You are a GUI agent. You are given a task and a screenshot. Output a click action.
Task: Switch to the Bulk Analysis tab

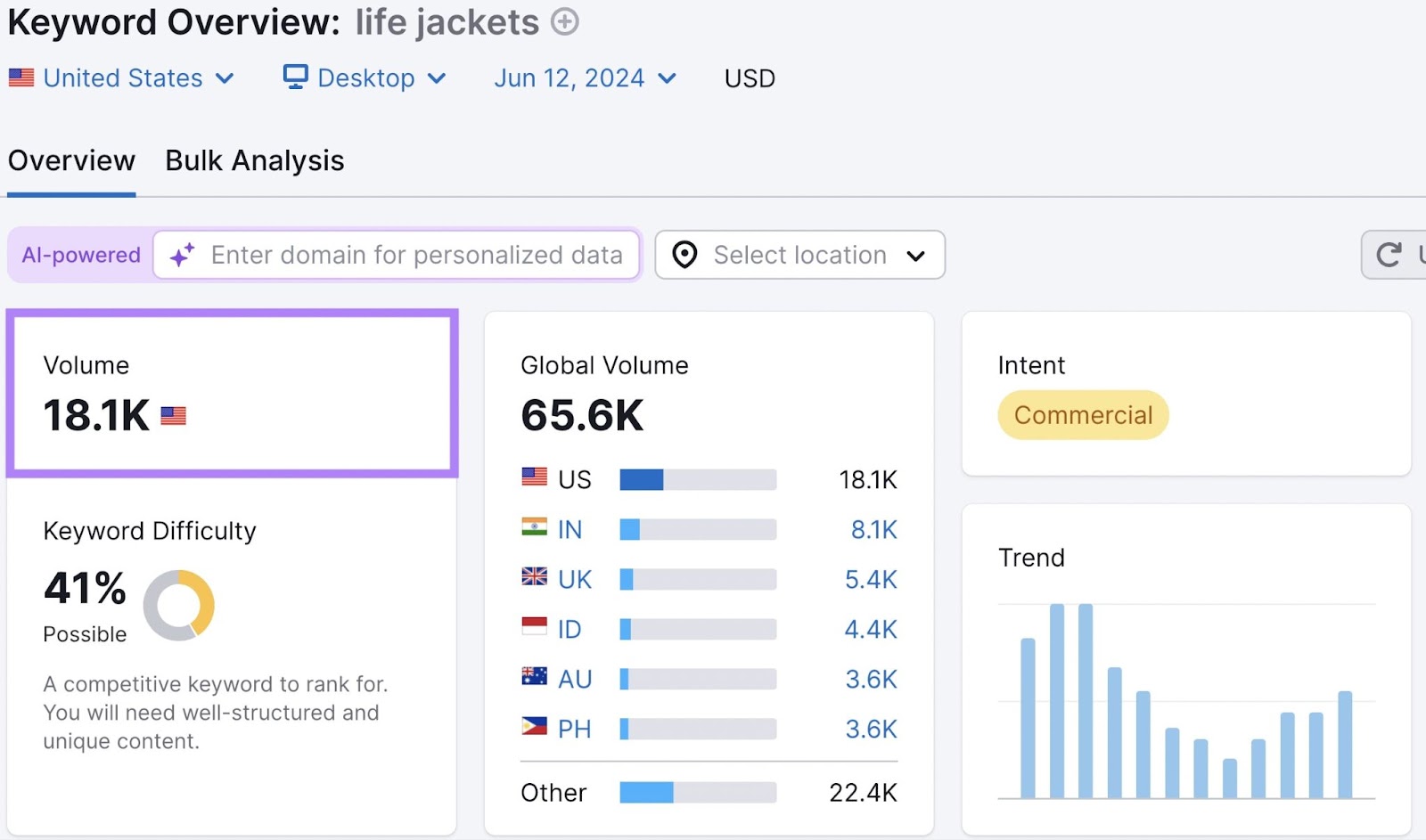click(255, 161)
